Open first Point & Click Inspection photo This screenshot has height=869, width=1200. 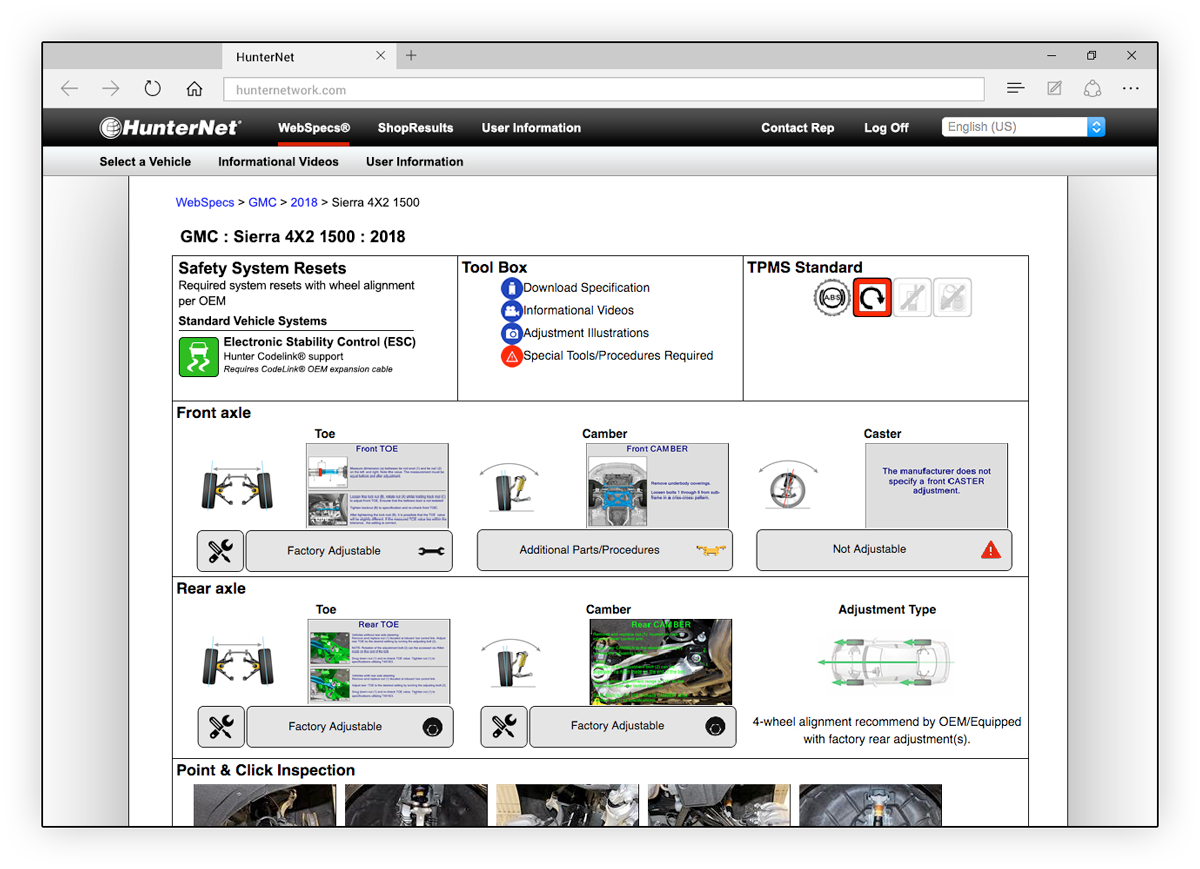264,805
